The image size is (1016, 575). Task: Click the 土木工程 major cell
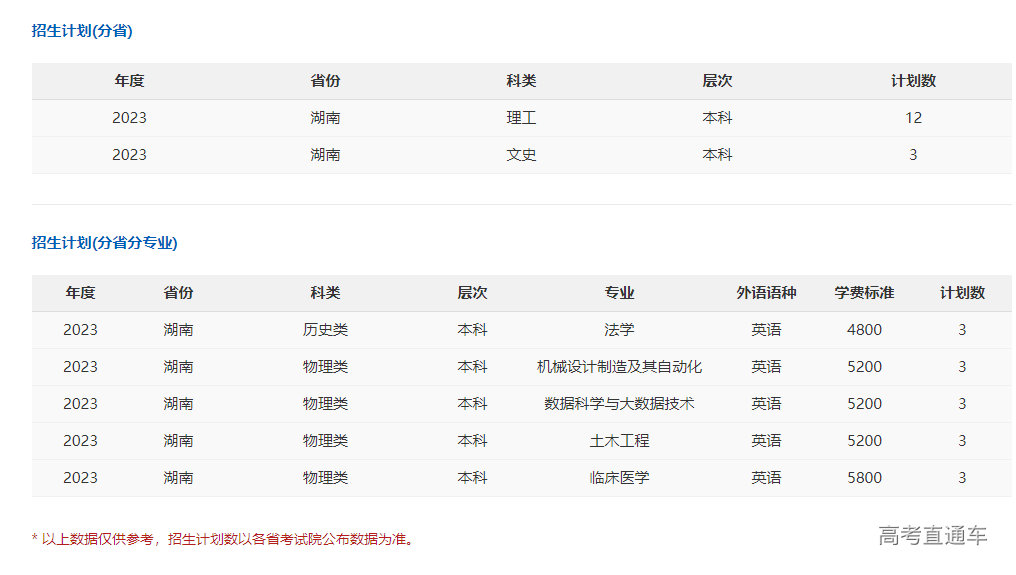[619, 441]
